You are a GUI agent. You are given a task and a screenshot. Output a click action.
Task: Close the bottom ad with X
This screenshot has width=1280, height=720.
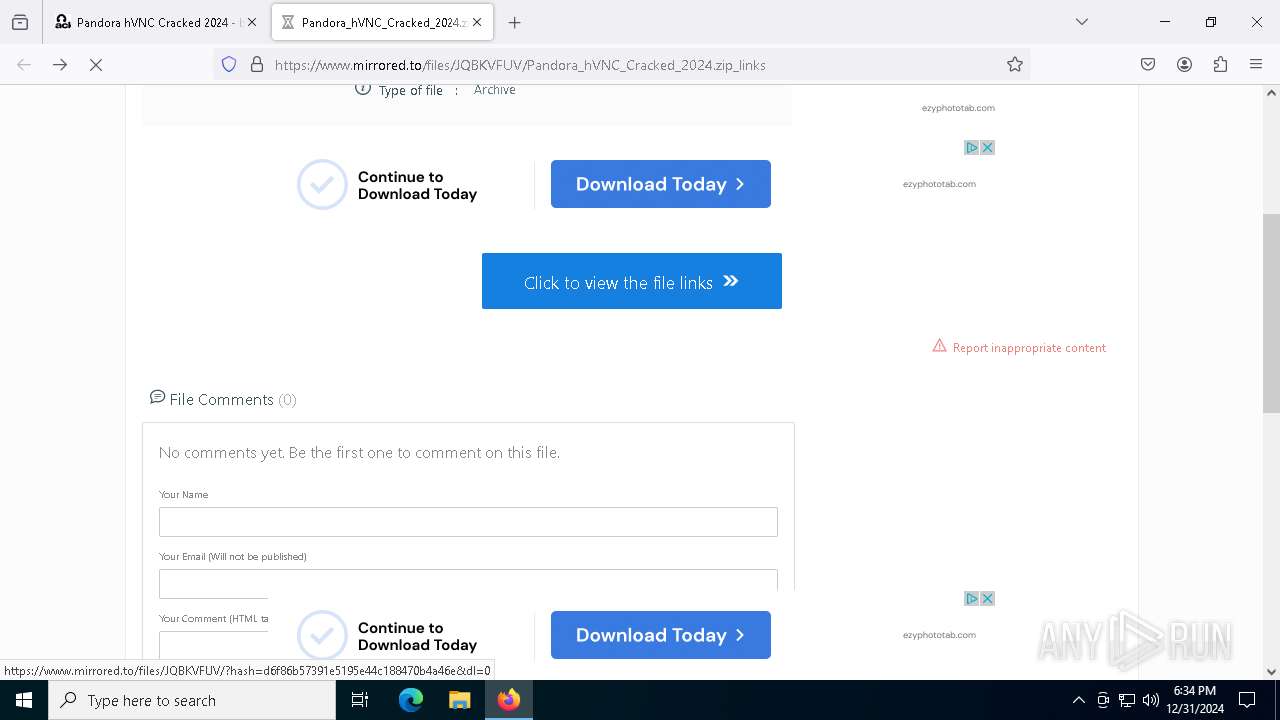987,598
